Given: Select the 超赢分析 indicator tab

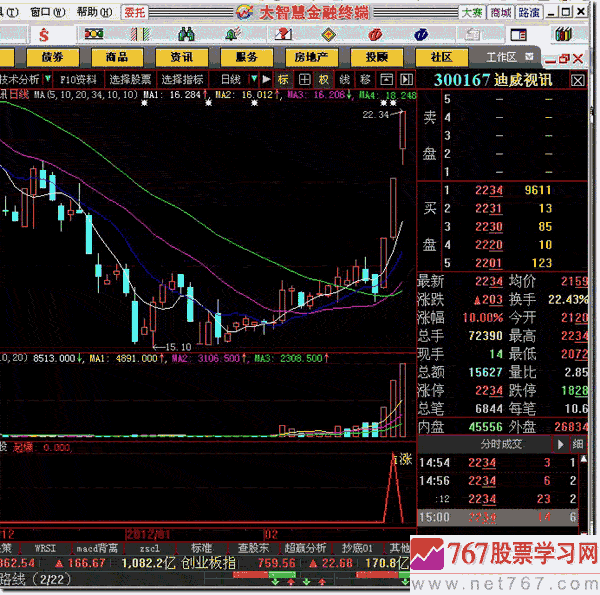Looking at the screenshot, I should pyautogui.click(x=305, y=549).
